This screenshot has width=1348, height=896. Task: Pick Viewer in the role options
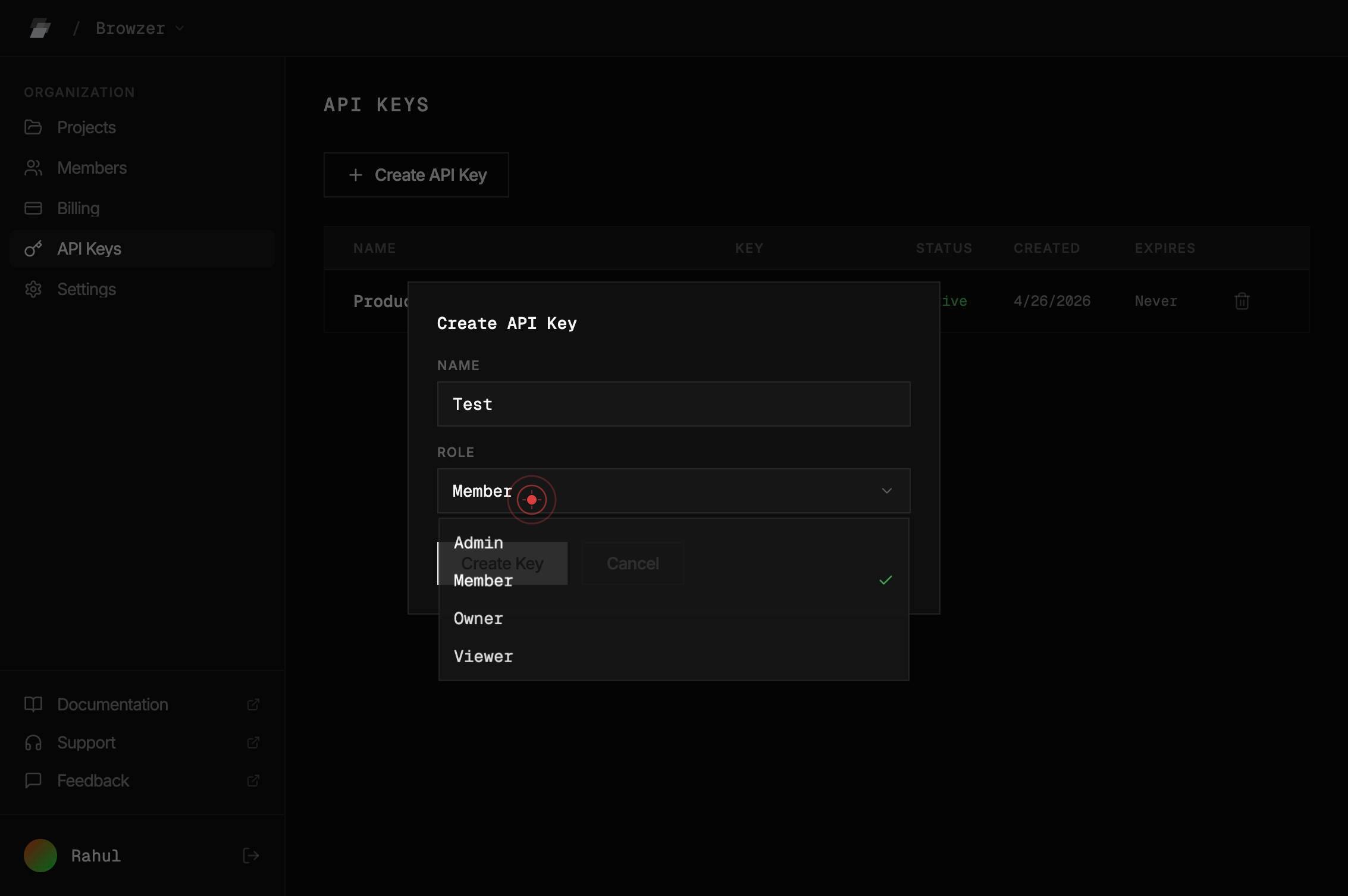(x=673, y=657)
